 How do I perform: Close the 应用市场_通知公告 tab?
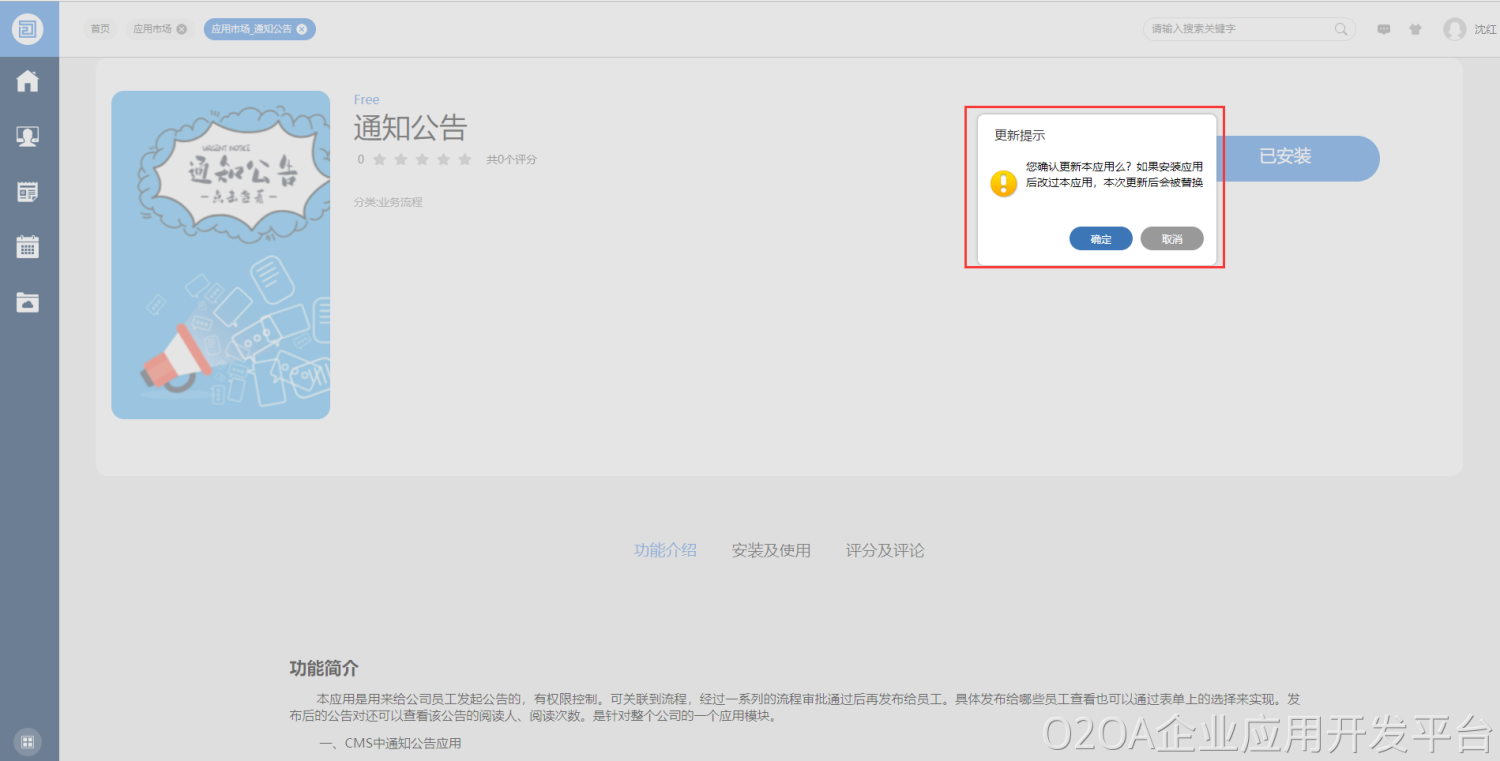pyautogui.click(x=302, y=29)
